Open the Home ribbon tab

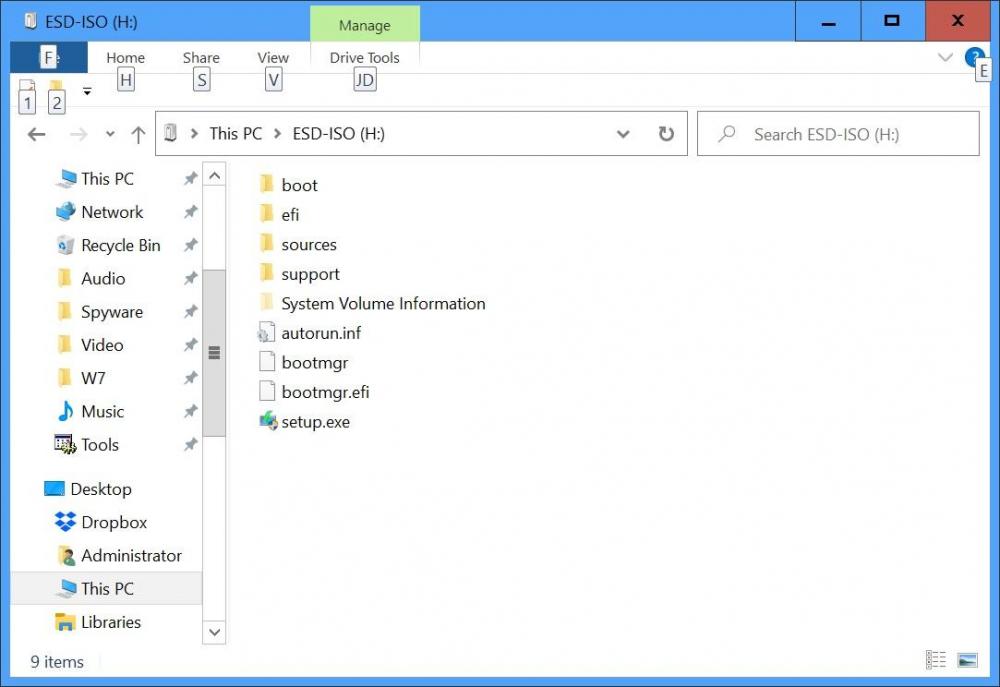pyautogui.click(x=126, y=57)
